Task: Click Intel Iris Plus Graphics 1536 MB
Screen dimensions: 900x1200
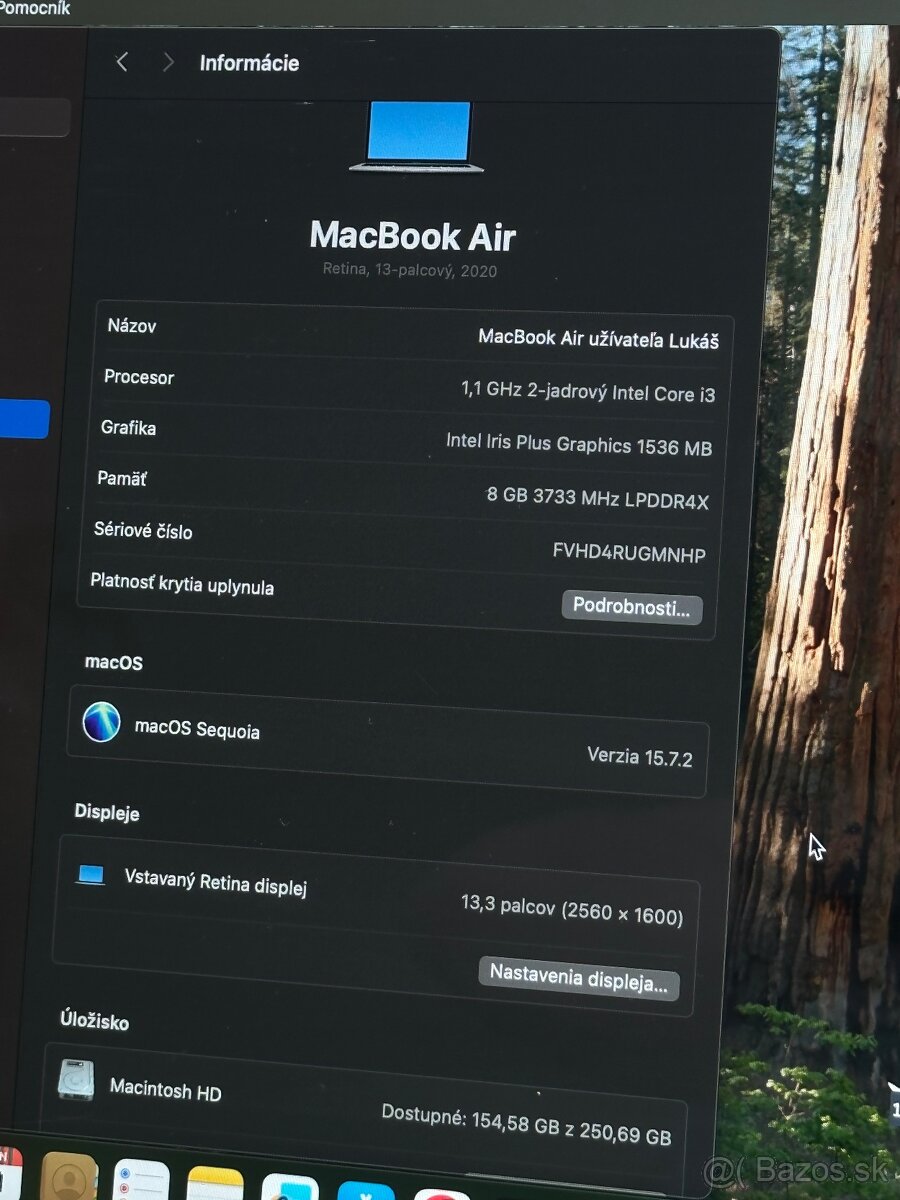Action: point(579,445)
